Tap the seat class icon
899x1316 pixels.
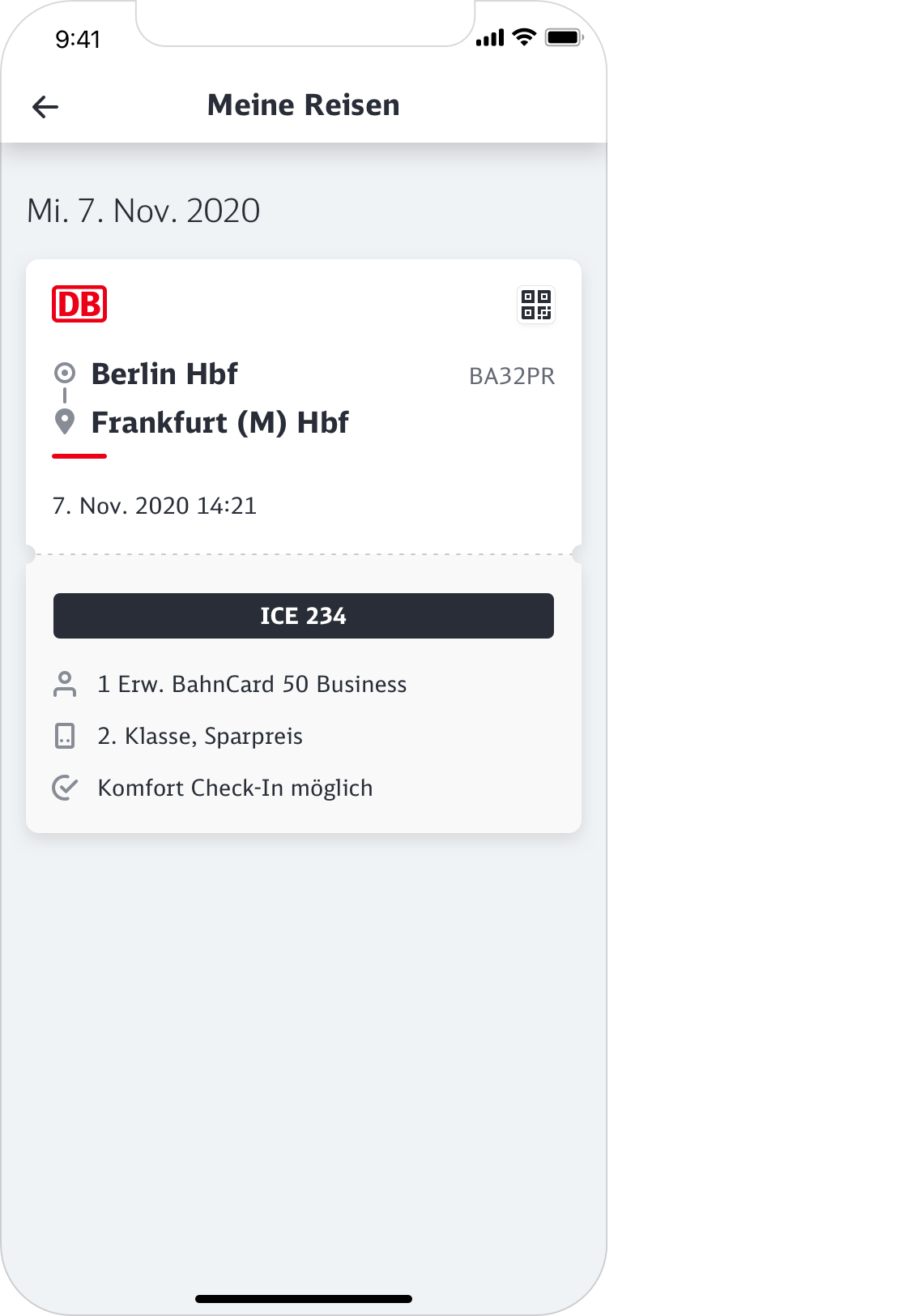[65, 736]
